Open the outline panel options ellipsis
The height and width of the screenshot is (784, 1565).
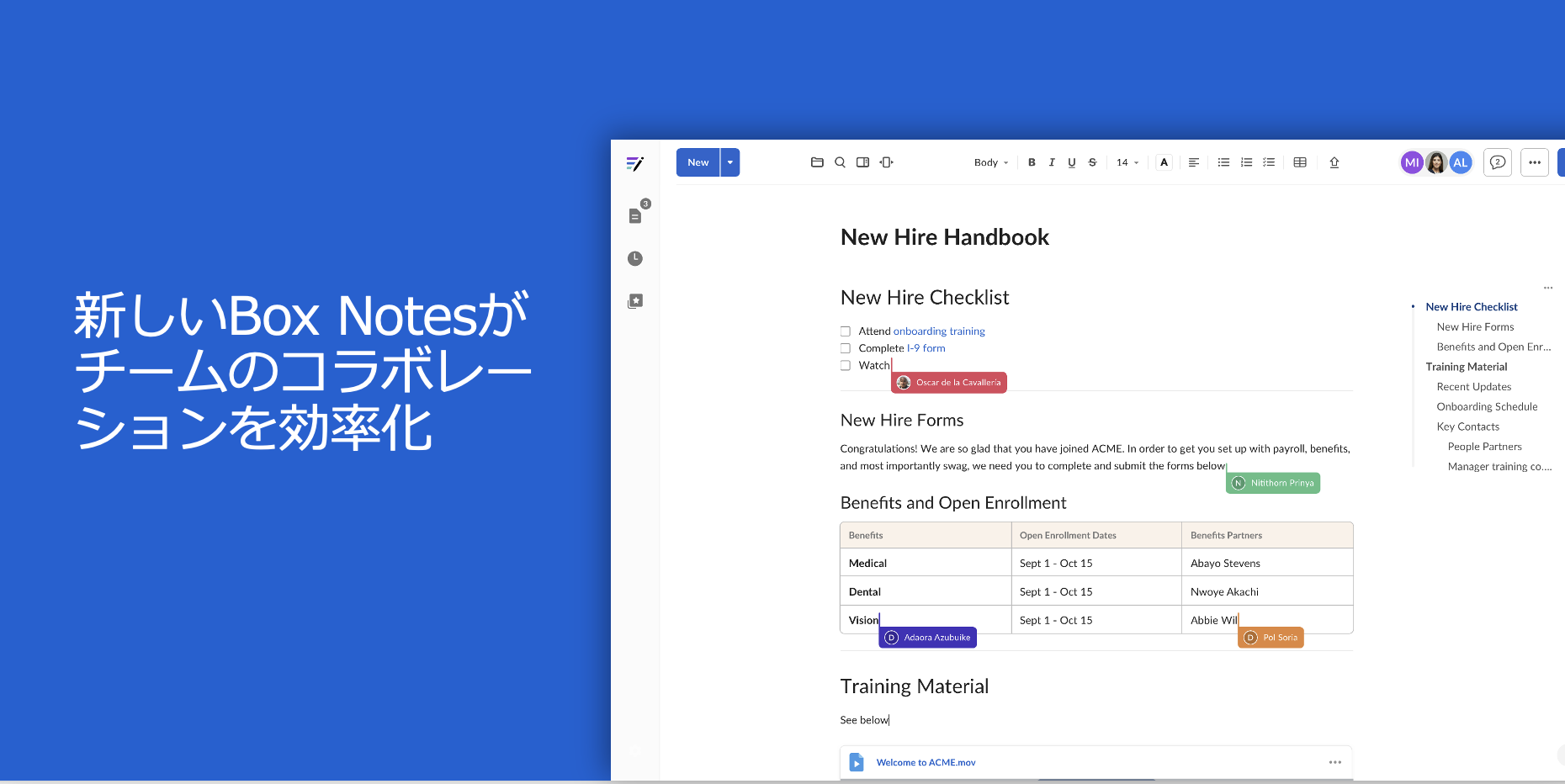(x=1548, y=288)
